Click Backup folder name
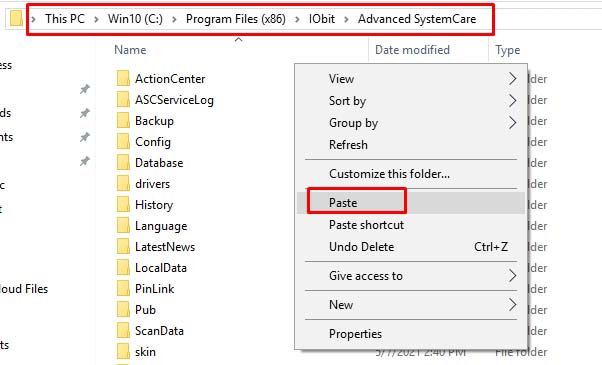Screen dimensions: 602x365 coord(154,121)
